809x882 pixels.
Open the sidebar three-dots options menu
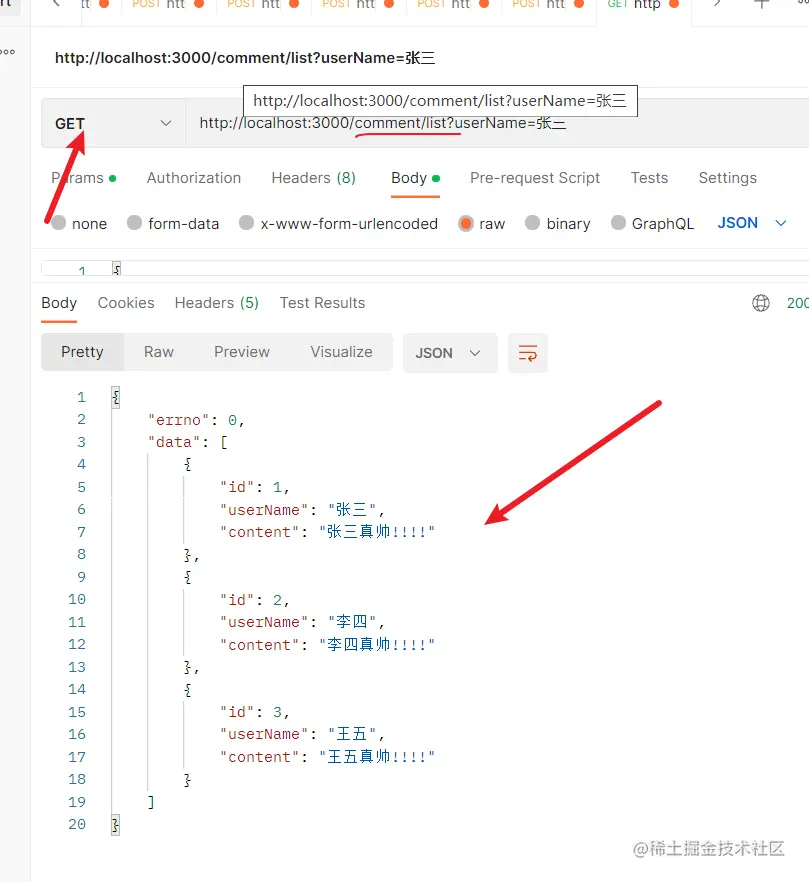click(x=8, y=52)
